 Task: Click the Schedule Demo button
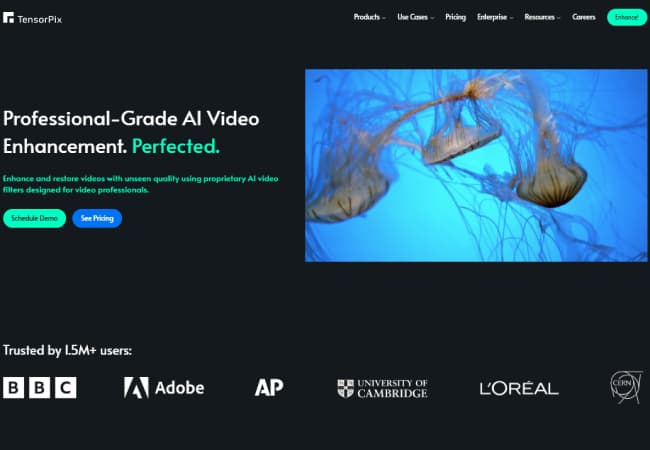click(x=34, y=218)
